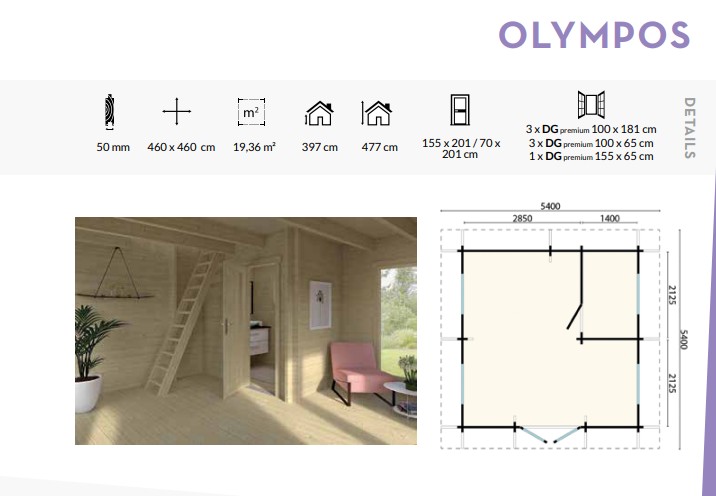
Task: Select the 460 x 460 cm text
Action: pyautogui.click(x=181, y=147)
